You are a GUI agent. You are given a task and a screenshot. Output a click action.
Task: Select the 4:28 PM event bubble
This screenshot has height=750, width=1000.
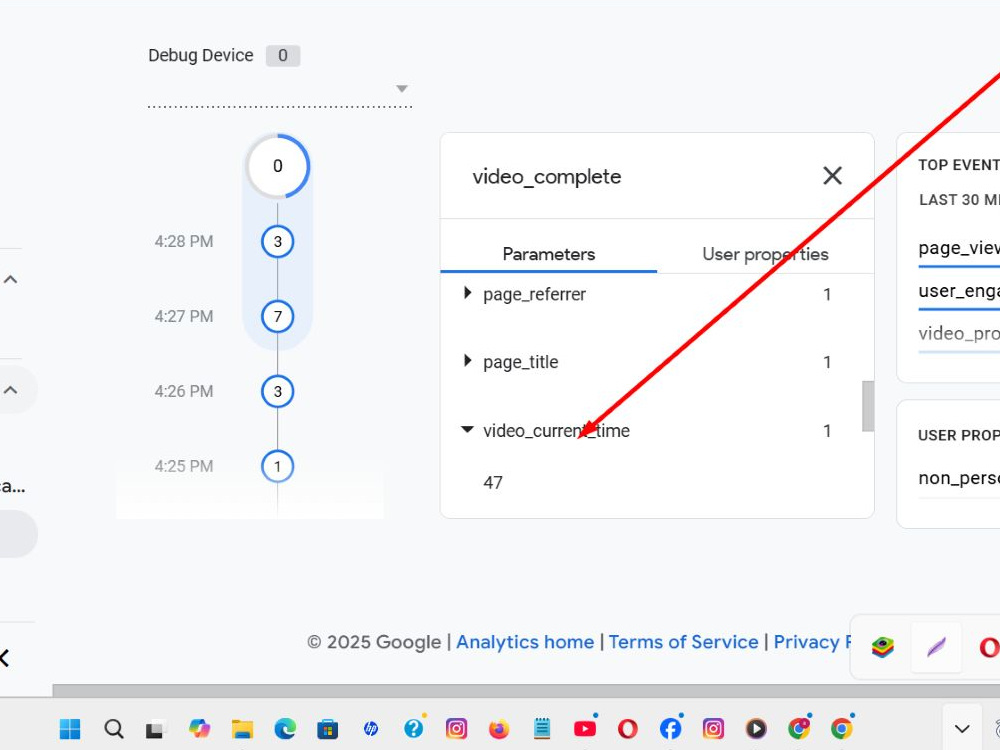click(277, 242)
